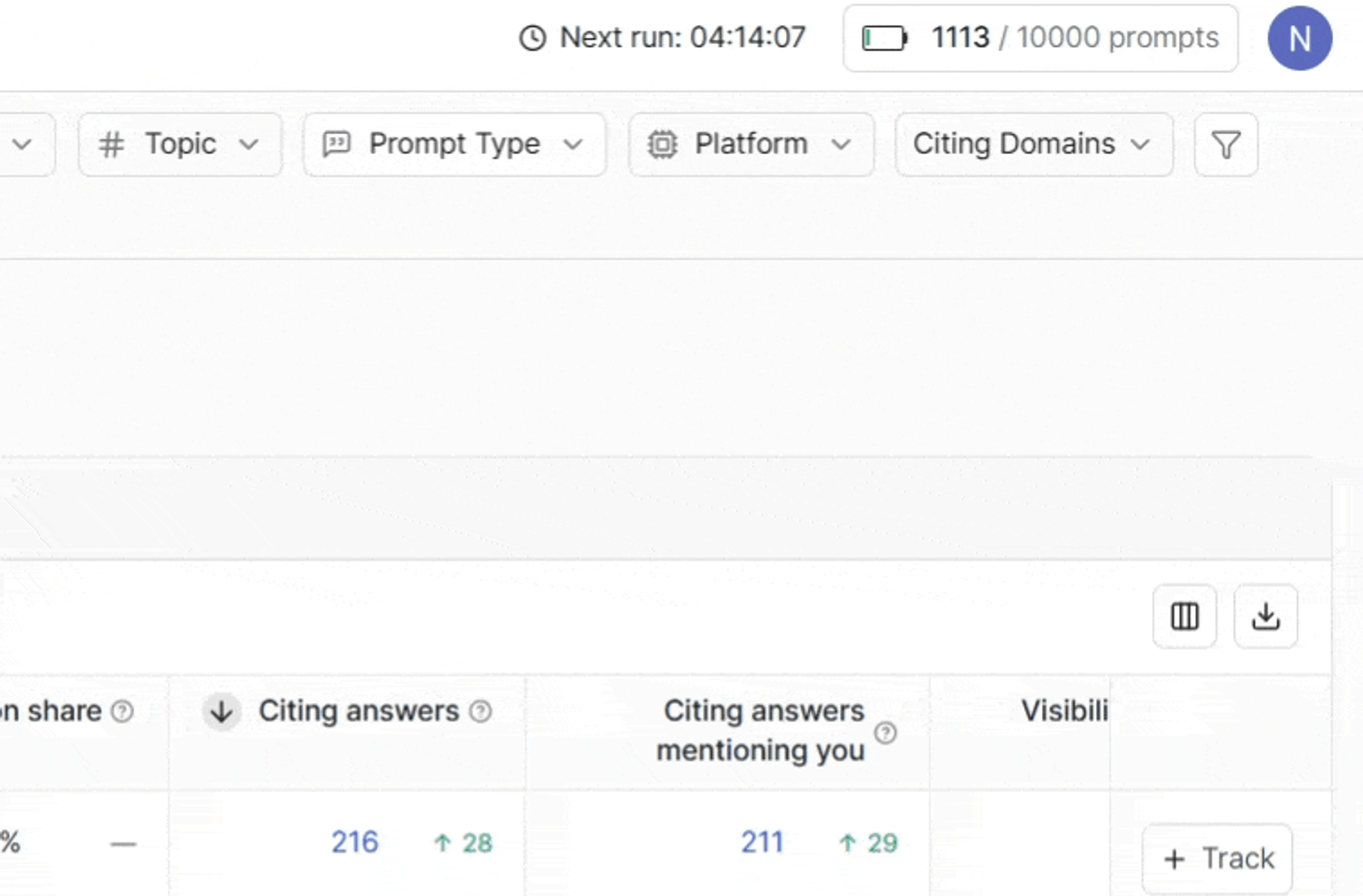Open the column layout icon
The image size is (1363, 896).
(1184, 616)
